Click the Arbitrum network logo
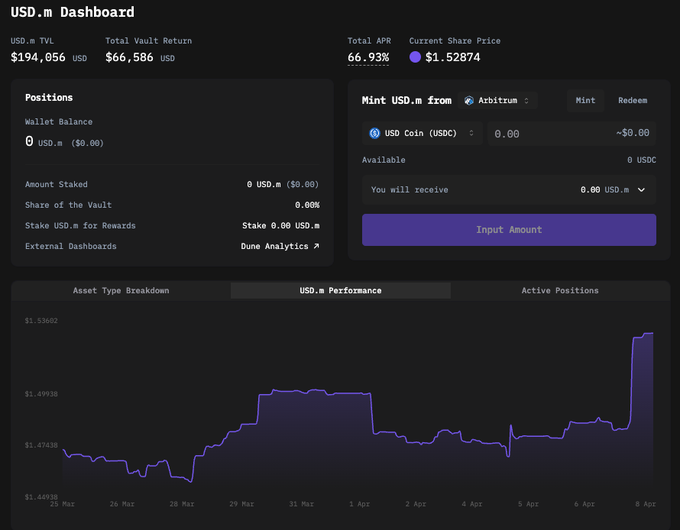Image resolution: width=680 pixels, height=530 pixels. coord(469,101)
